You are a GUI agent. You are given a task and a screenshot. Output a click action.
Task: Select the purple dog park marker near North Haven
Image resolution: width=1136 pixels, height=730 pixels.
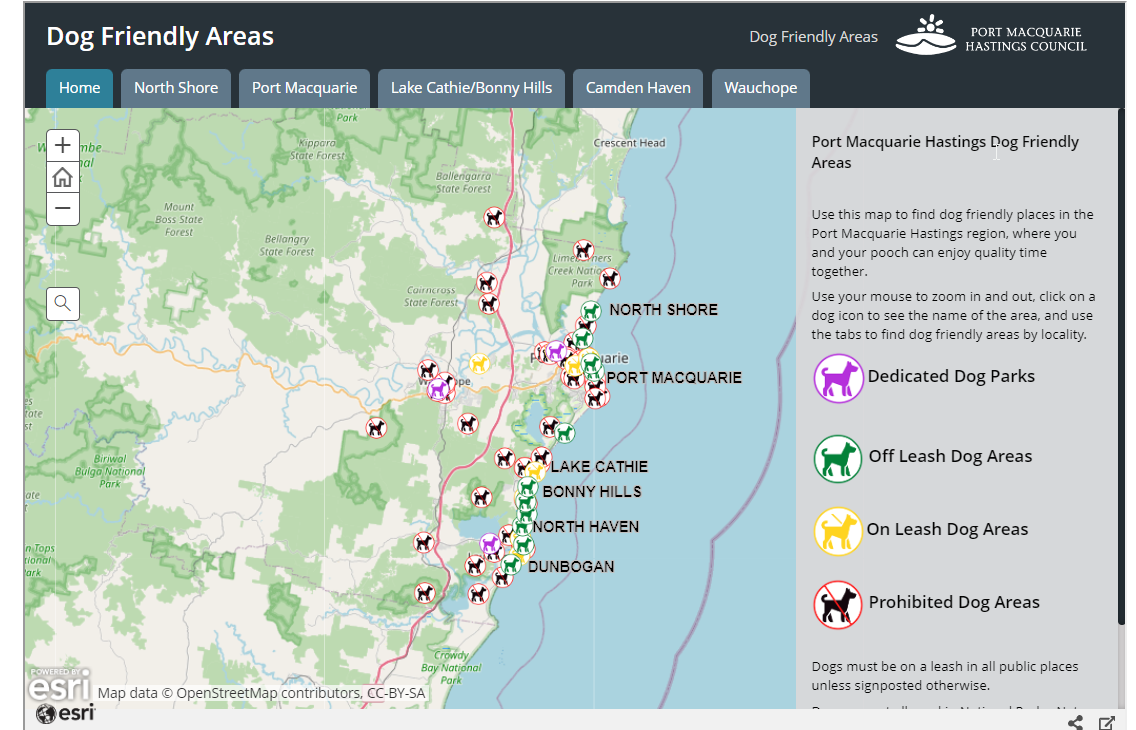coord(490,542)
